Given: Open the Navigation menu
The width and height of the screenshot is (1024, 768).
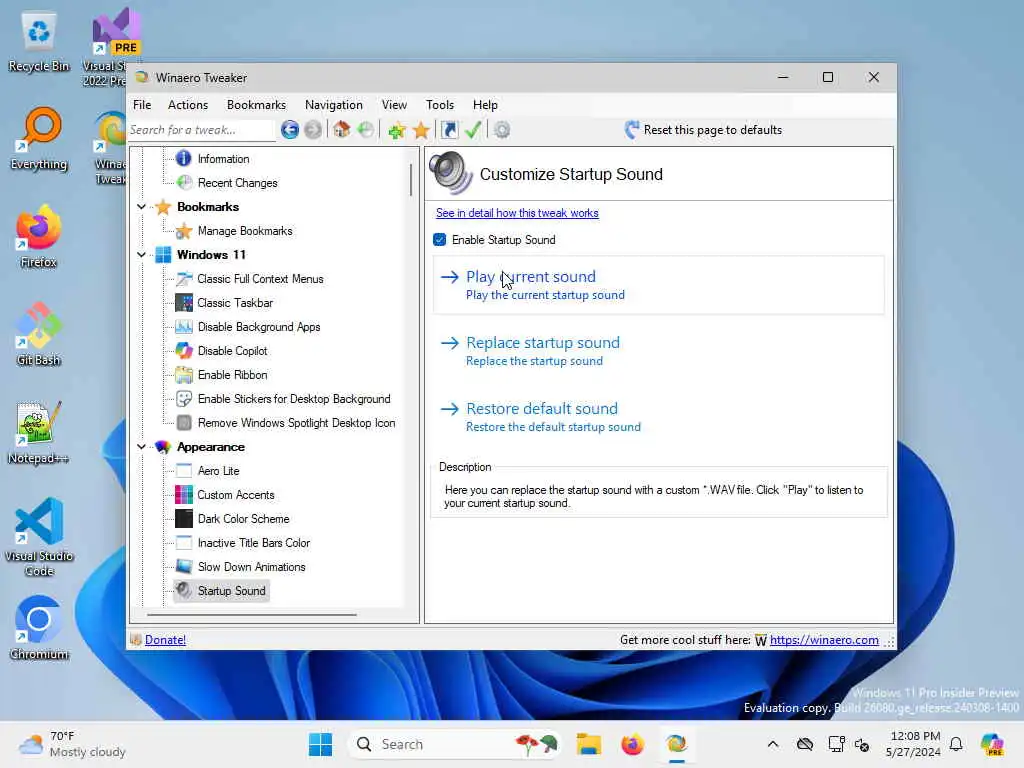Looking at the screenshot, I should pyautogui.click(x=334, y=104).
